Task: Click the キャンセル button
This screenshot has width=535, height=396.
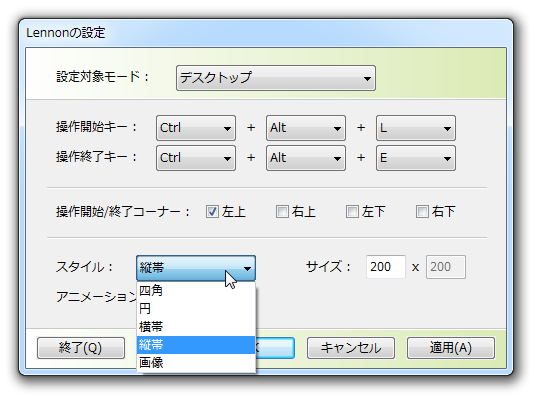Action: pos(351,348)
